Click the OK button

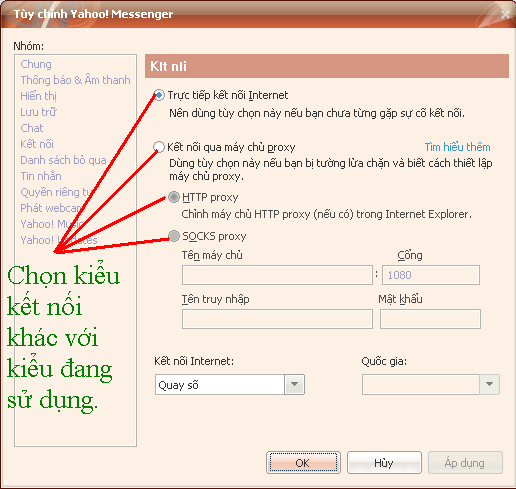[303, 463]
